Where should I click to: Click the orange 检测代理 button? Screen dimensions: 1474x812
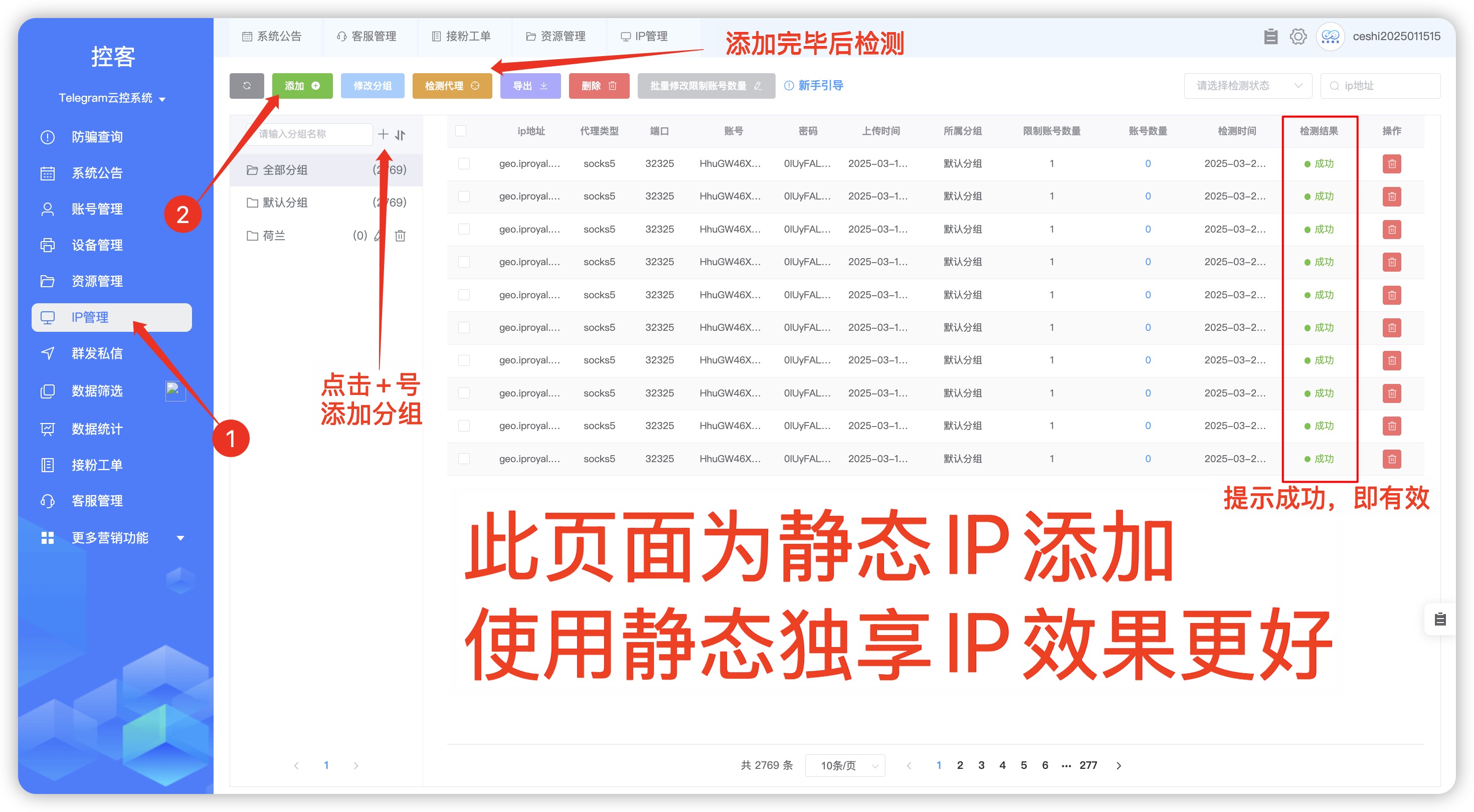(451, 86)
